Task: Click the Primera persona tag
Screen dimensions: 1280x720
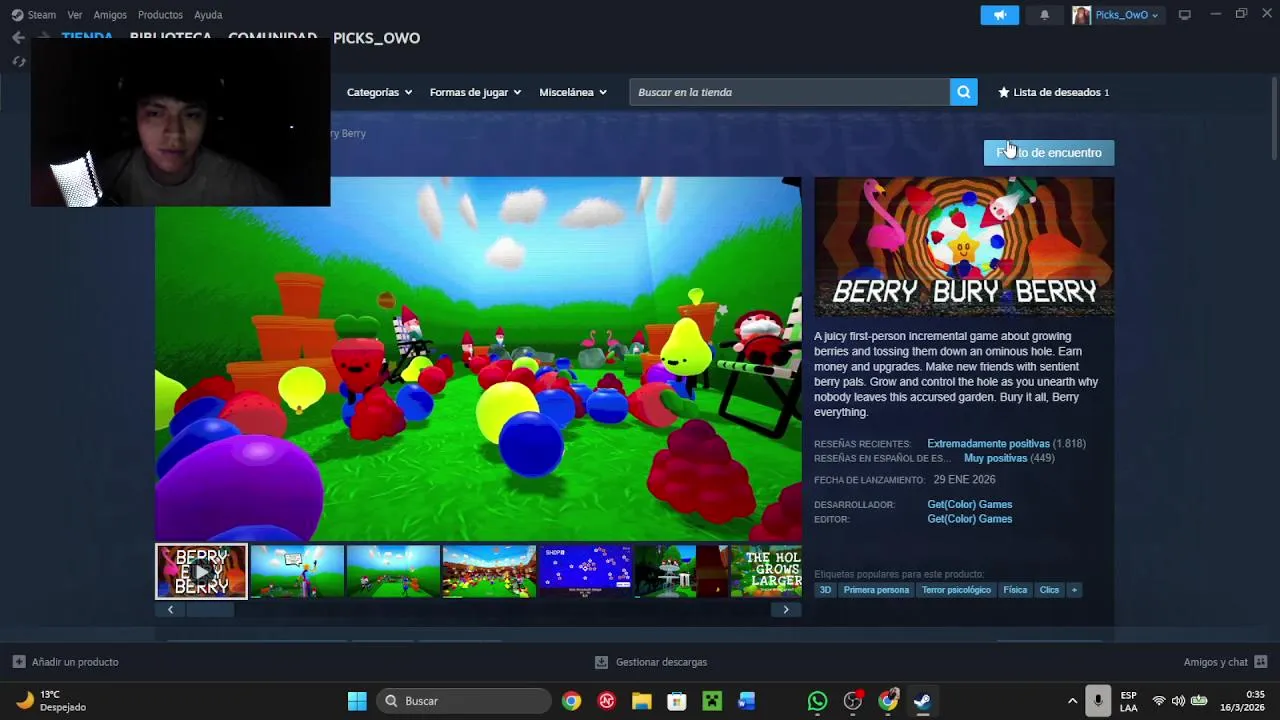Action: tap(876, 590)
